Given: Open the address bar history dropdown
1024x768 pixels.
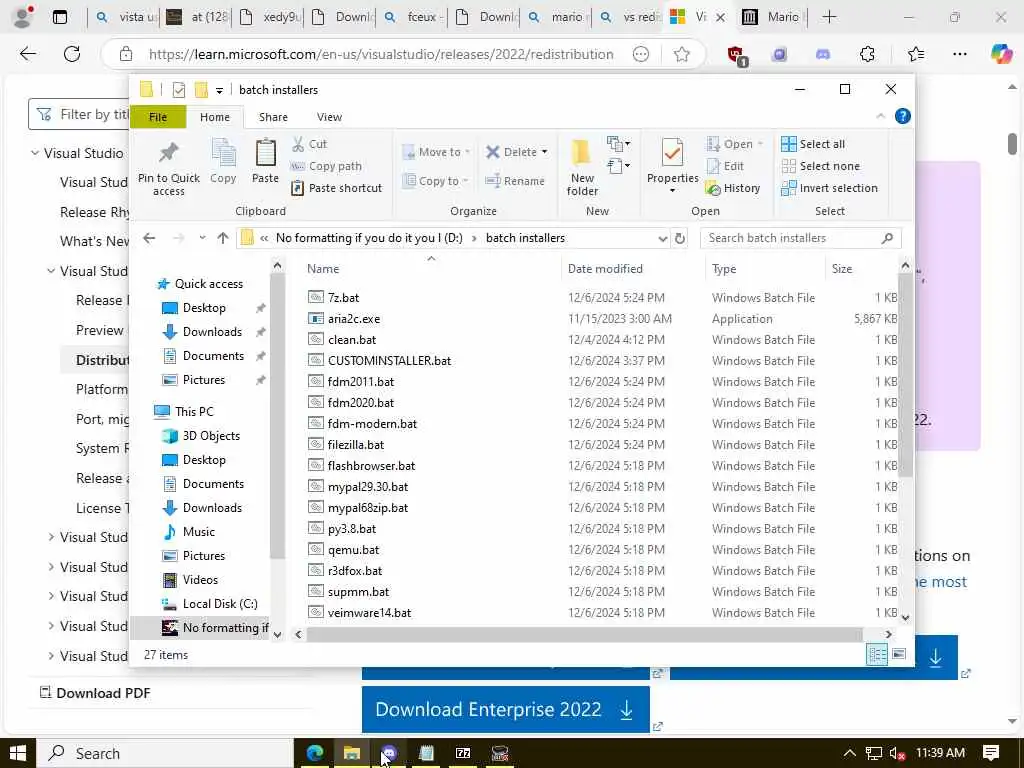Looking at the screenshot, I should [x=662, y=238].
